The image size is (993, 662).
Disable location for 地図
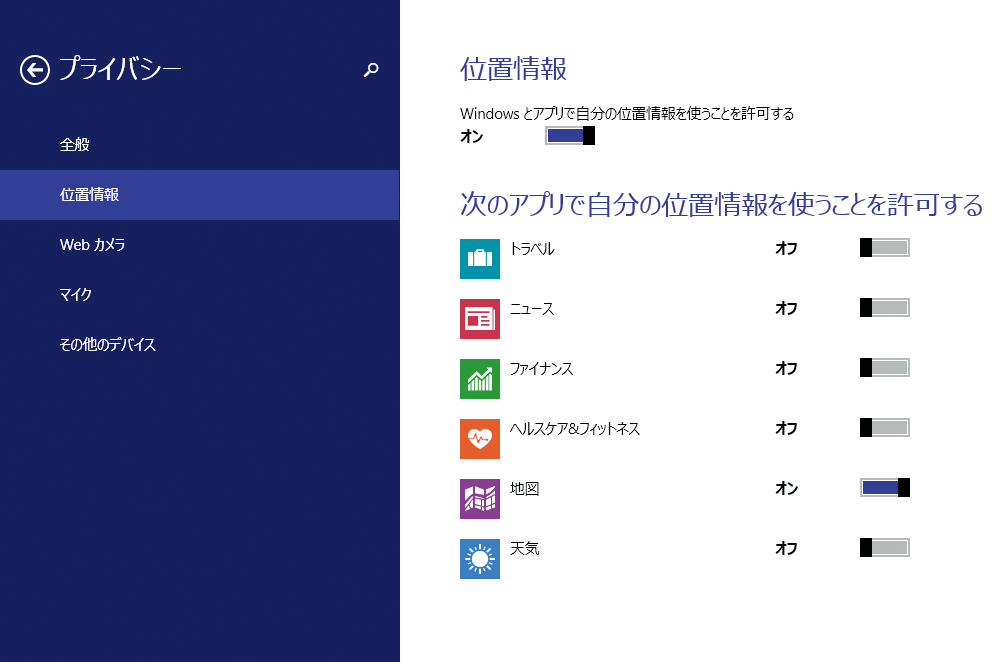(x=885, y=488)
